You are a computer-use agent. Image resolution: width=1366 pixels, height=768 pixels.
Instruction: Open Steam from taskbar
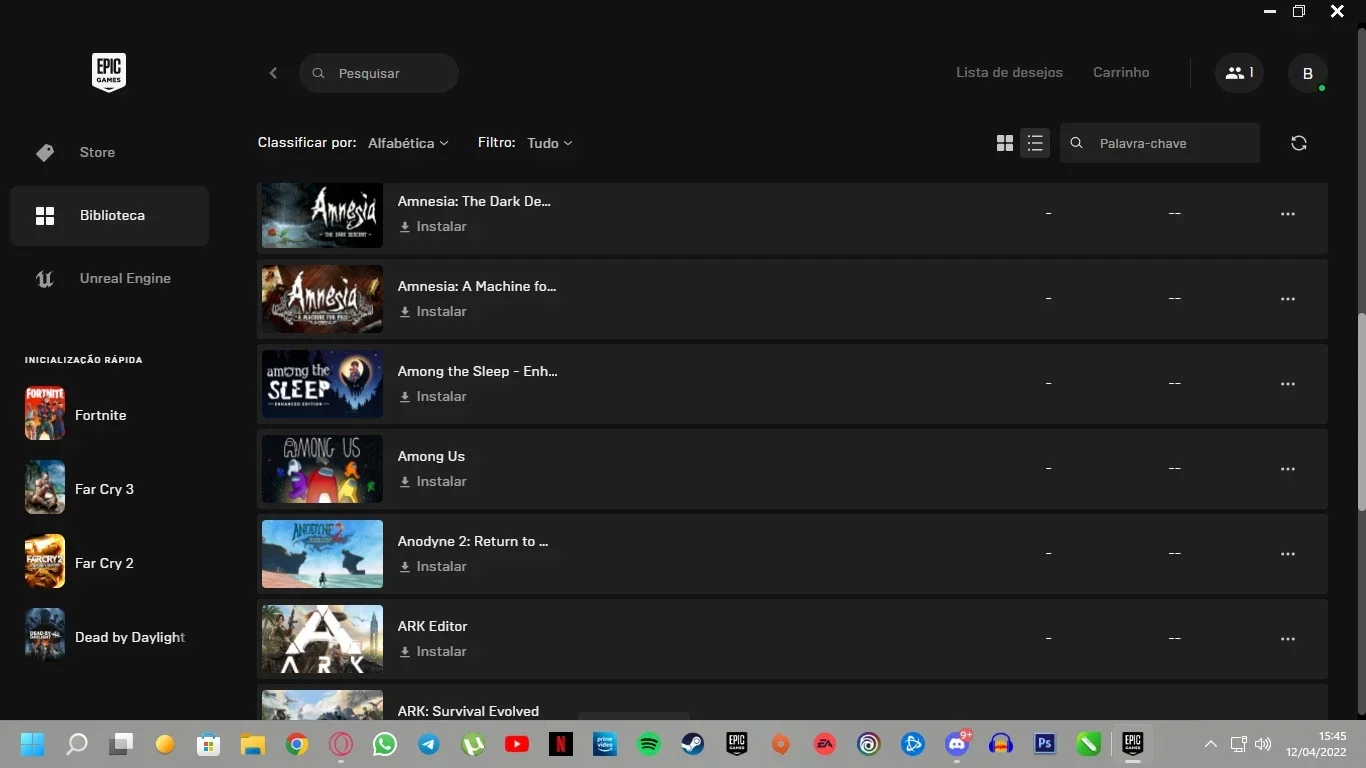693,744
